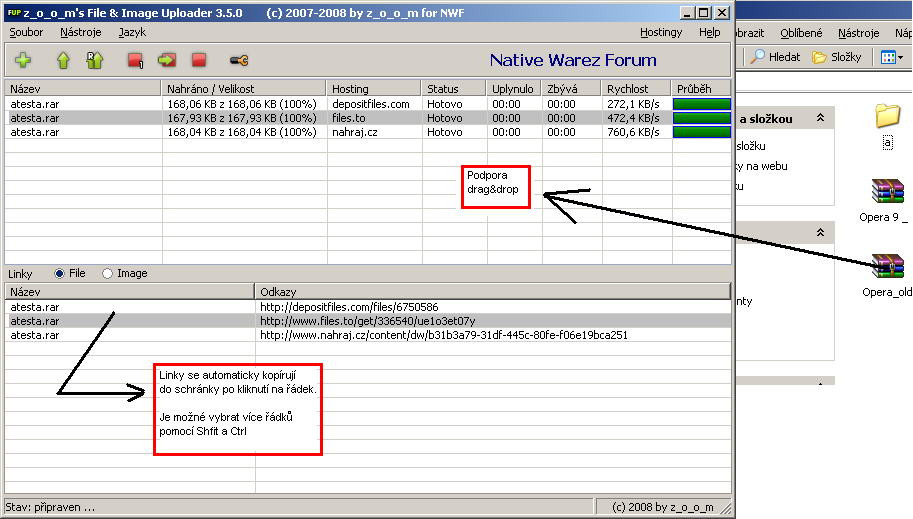Click the red square with green arrow icon
Image resolution: width=913 pixels, height=519 pixels.
click(167, 60)
